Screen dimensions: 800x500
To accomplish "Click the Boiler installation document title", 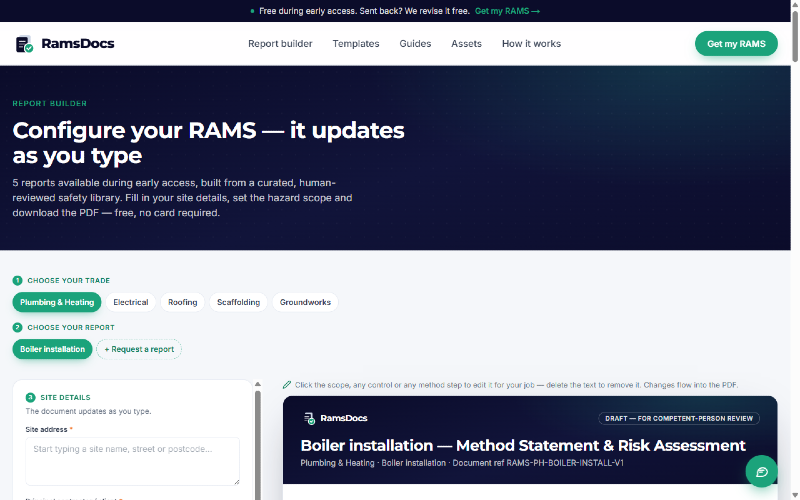I will click(x=523, y=445).
